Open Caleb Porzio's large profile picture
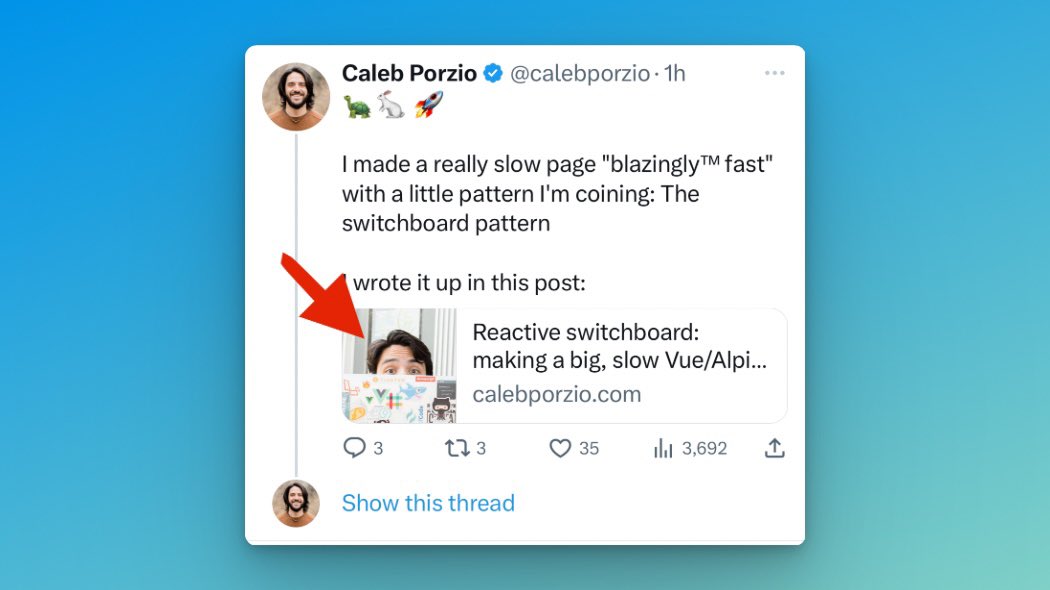 tap(296, 97)
